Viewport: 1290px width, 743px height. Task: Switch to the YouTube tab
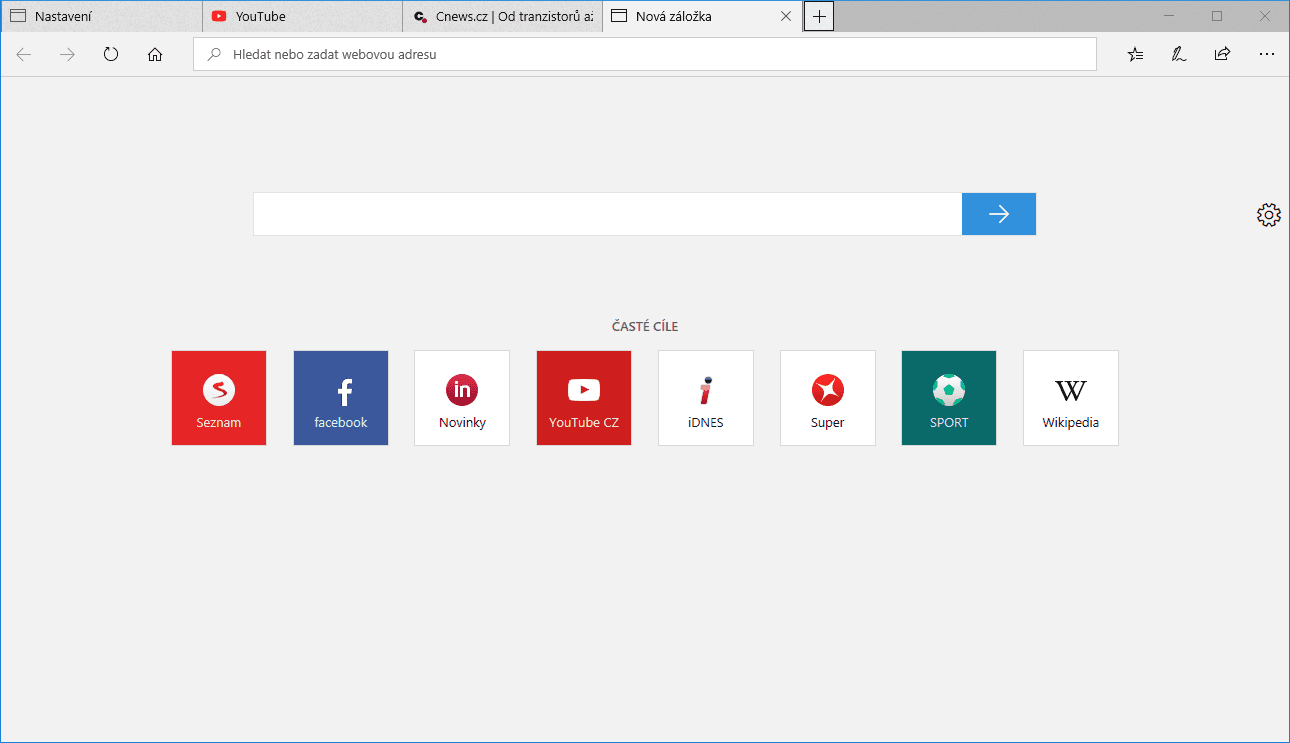tap(302, 16)
